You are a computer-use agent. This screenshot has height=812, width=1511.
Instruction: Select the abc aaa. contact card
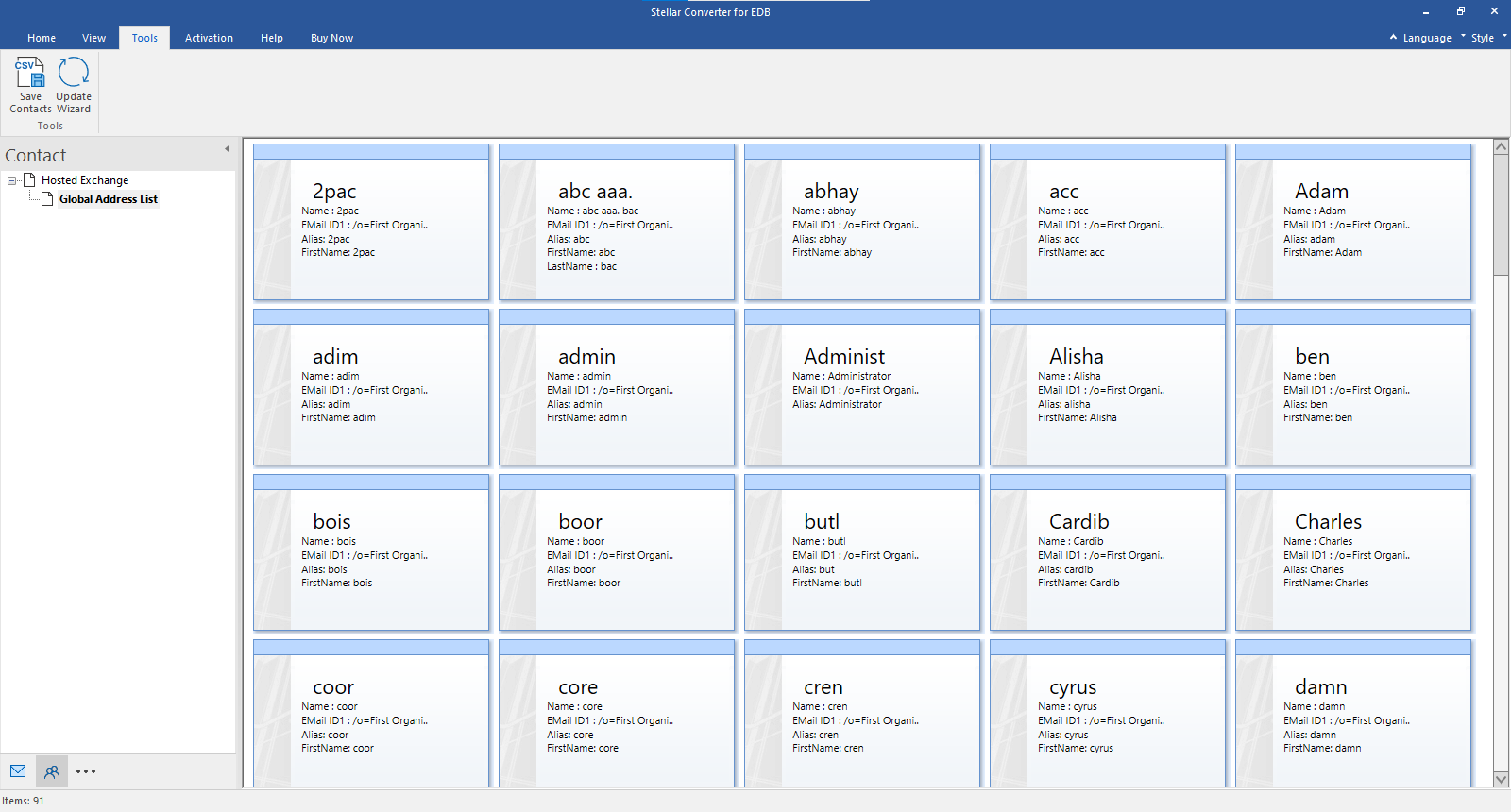point(617,222)
